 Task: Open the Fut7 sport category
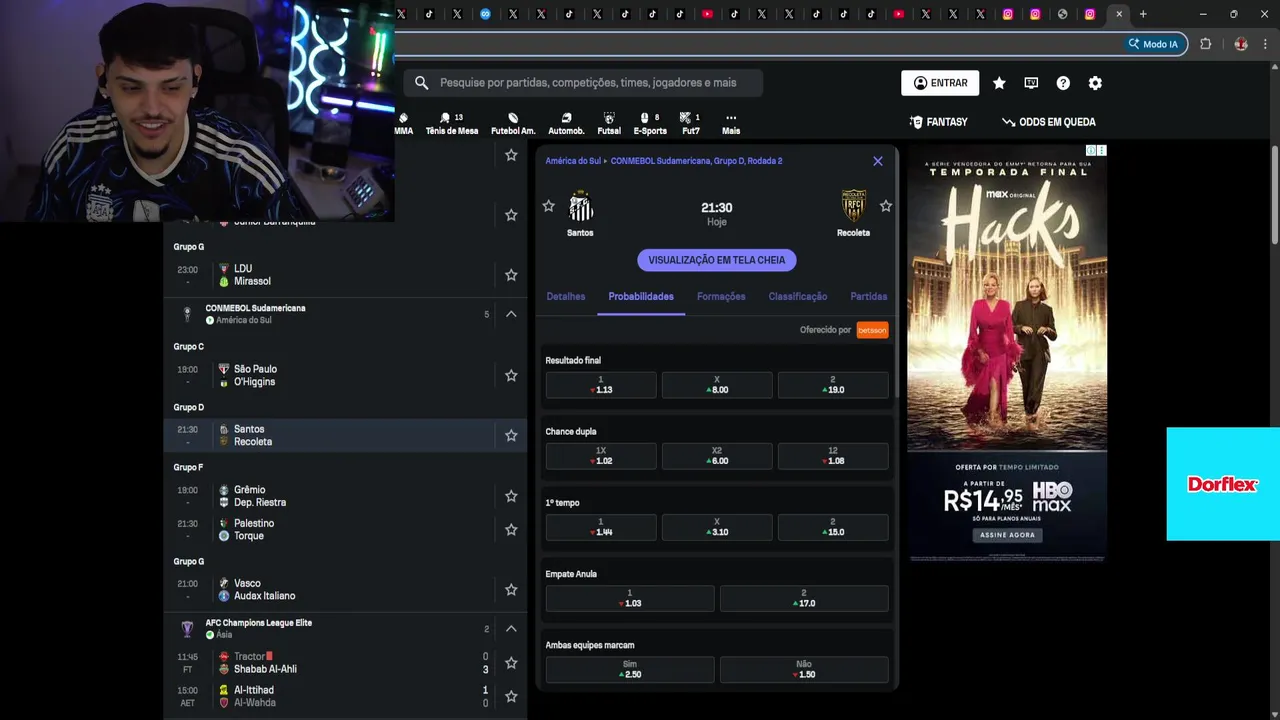(690, 123)
